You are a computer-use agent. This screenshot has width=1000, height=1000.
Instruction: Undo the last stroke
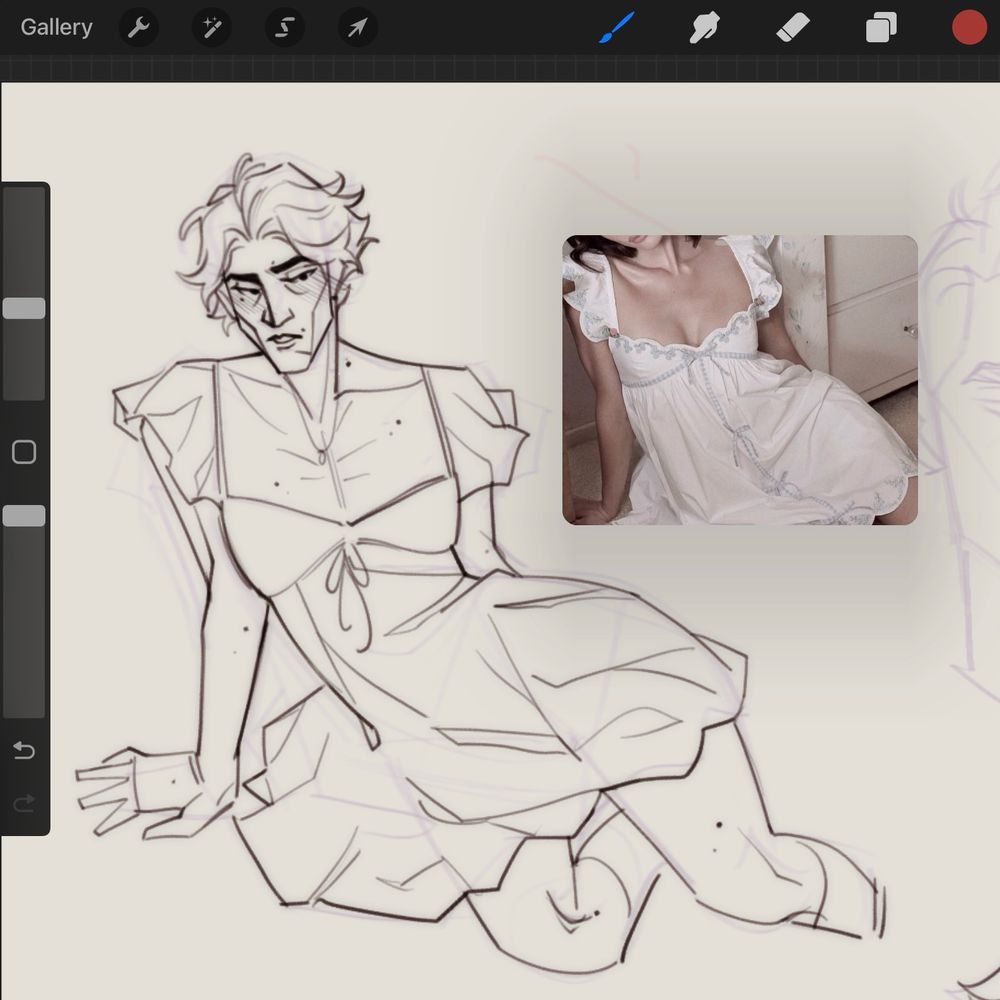coord(24,751)
